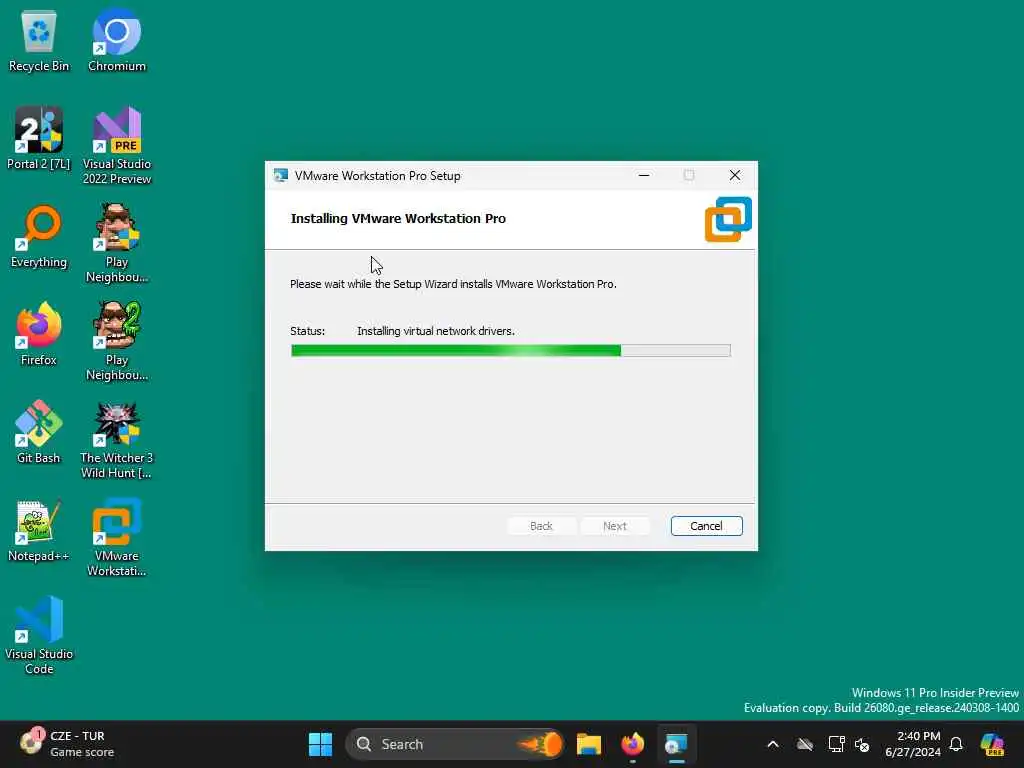Click the VMware Workstation Pro Setup title text
The image size is (1024, 768).
pos(377,176)
